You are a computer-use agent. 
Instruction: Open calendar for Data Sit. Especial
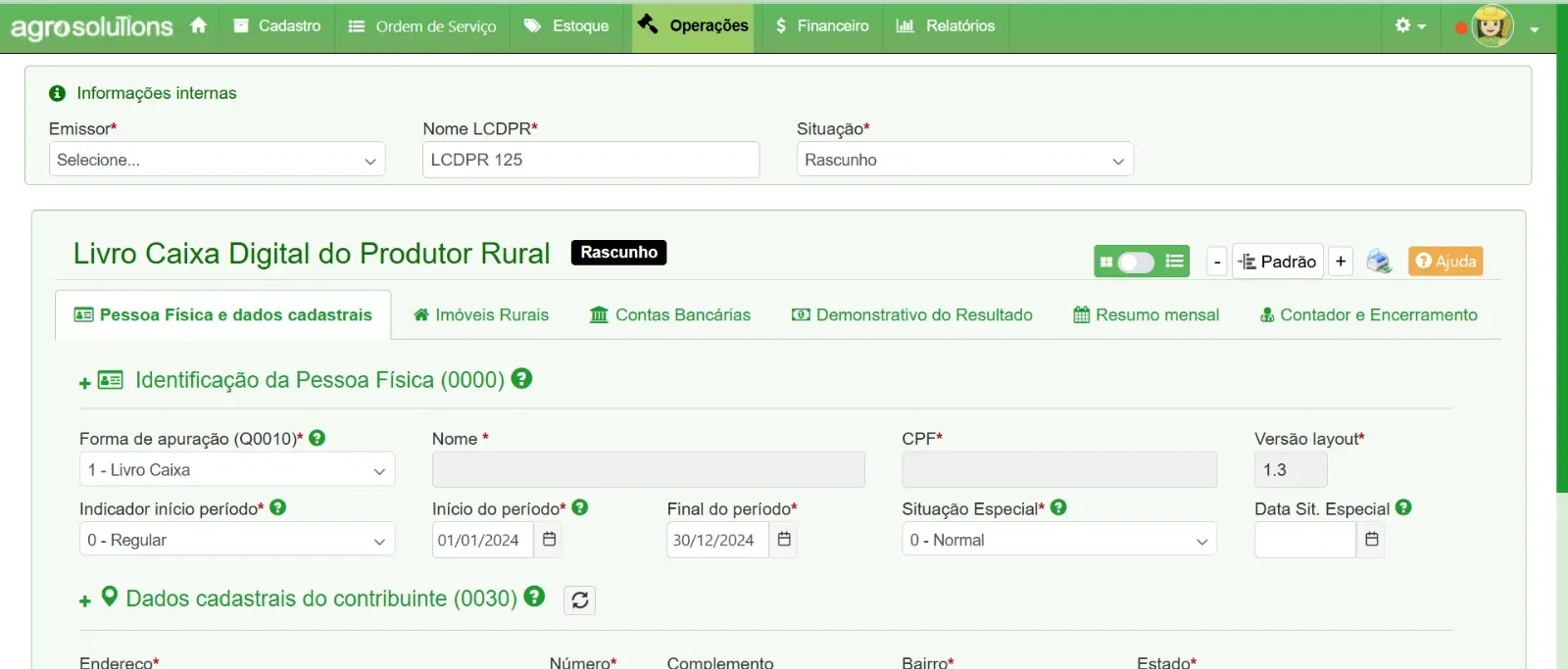(x=1371, y=540)
